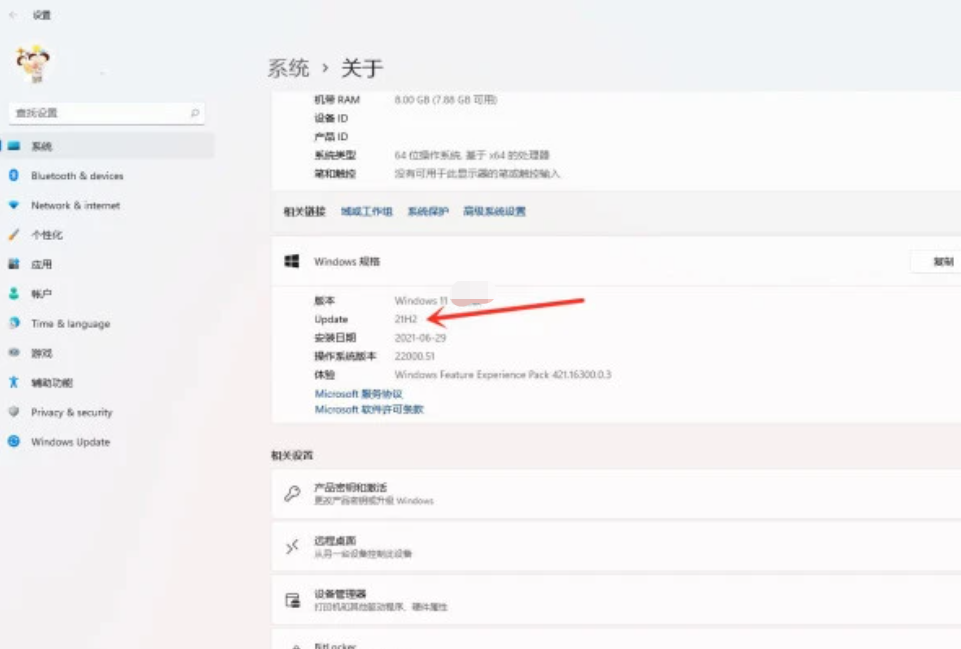Go to Network & internet settings
This screenshot has width=961, height=649.
pos(75,205)
